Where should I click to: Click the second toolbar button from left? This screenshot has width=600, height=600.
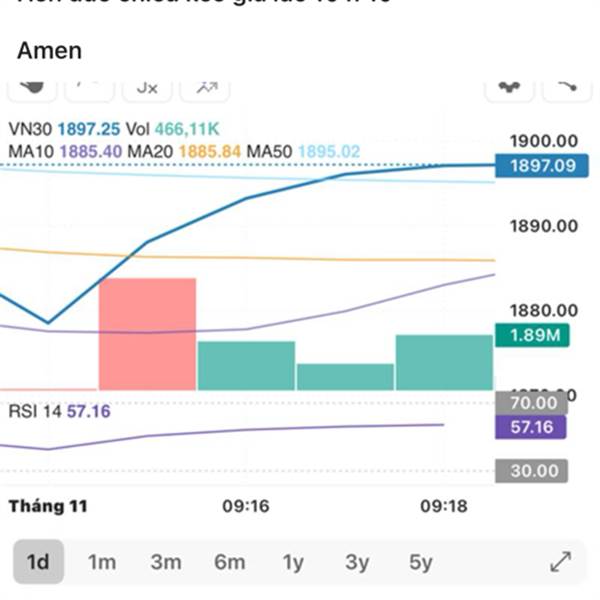[x=90, y=88]
